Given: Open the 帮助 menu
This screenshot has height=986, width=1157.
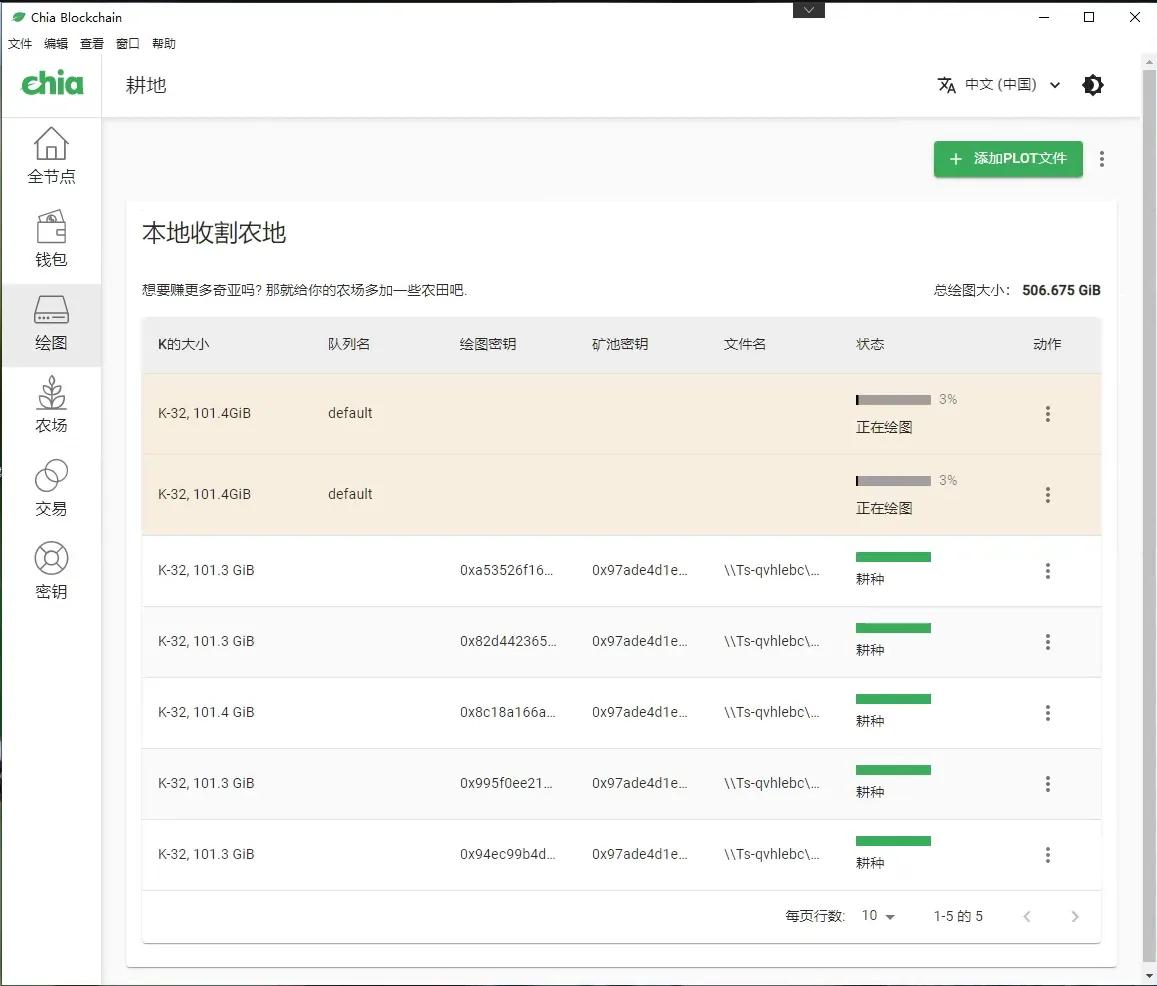Looking at the screenshot, I should coord(164,43).
